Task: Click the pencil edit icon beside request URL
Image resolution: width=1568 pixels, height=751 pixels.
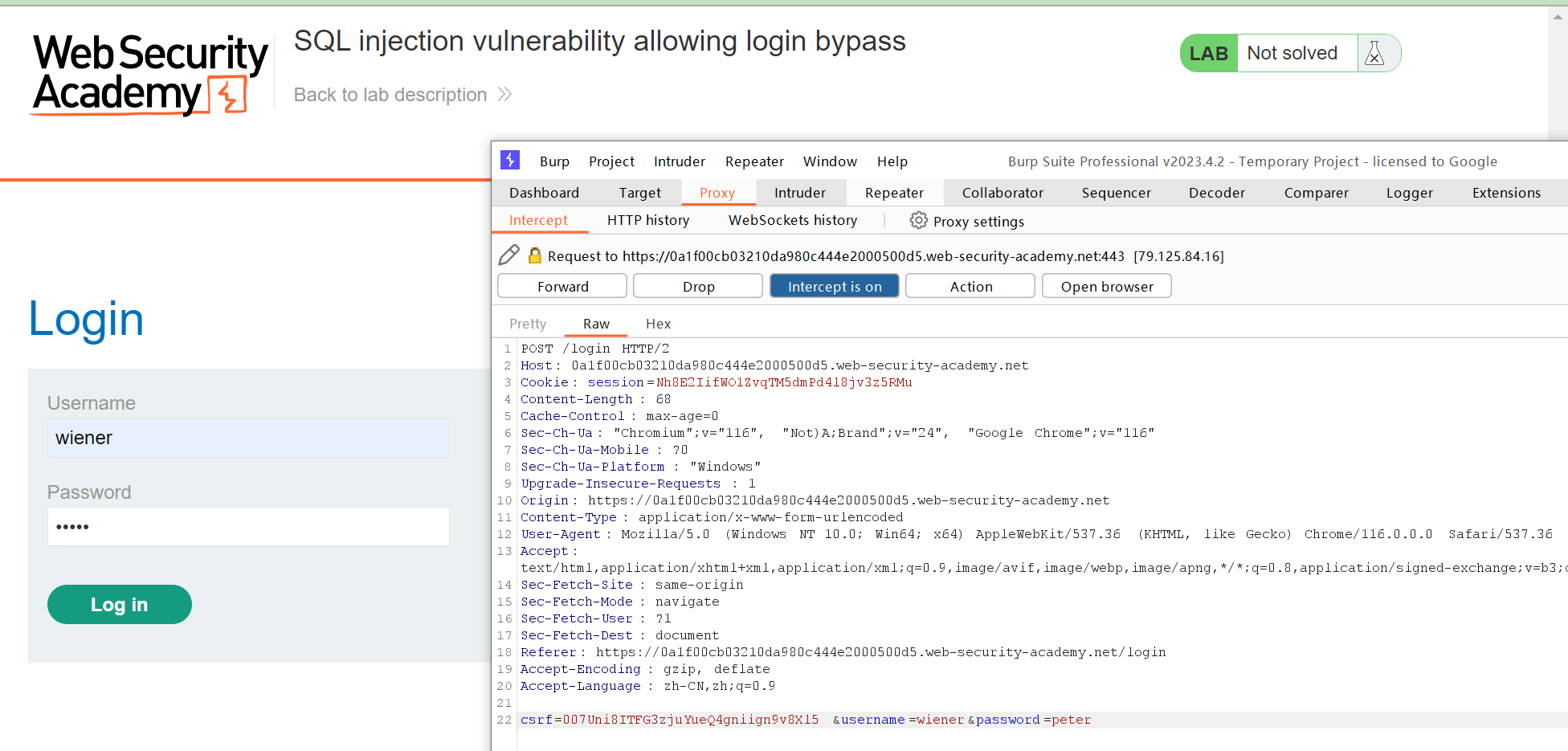Action: click(x=509, y=255)
